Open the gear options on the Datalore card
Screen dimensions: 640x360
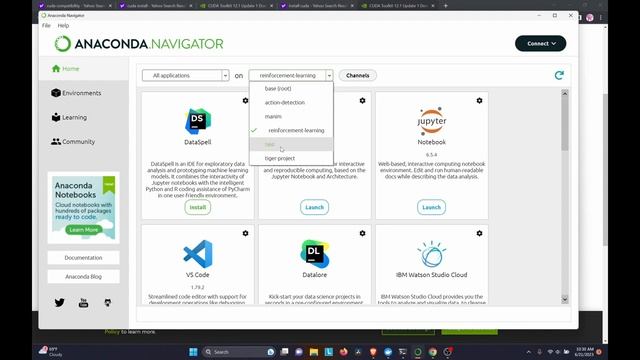click(x=362, y=233)
